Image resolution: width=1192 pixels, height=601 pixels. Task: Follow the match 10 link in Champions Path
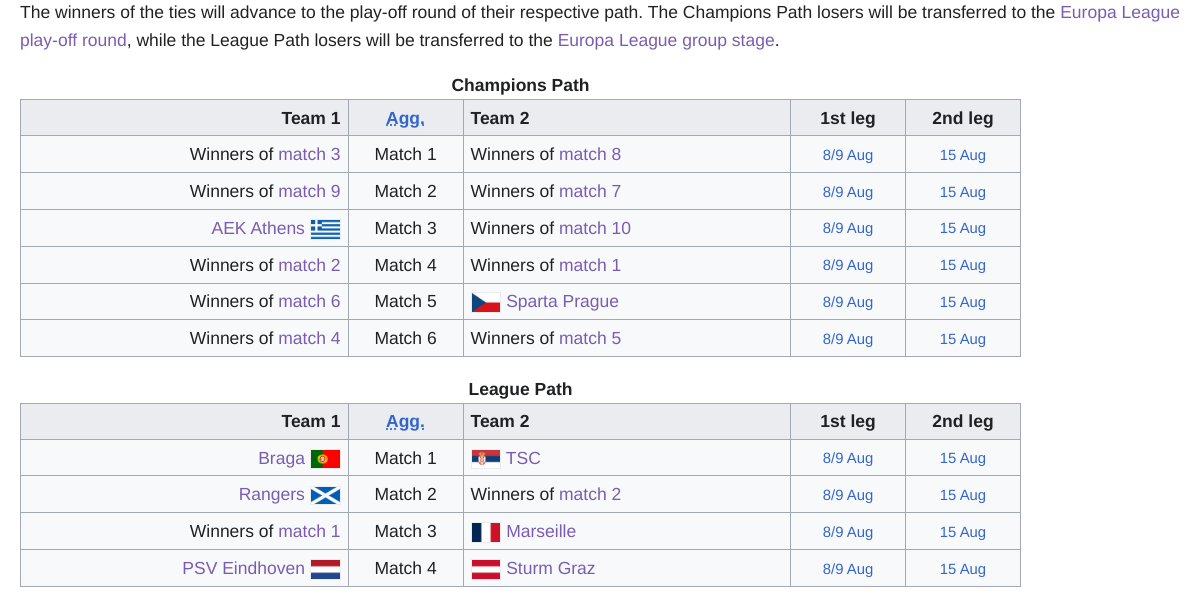click(594, 228)
